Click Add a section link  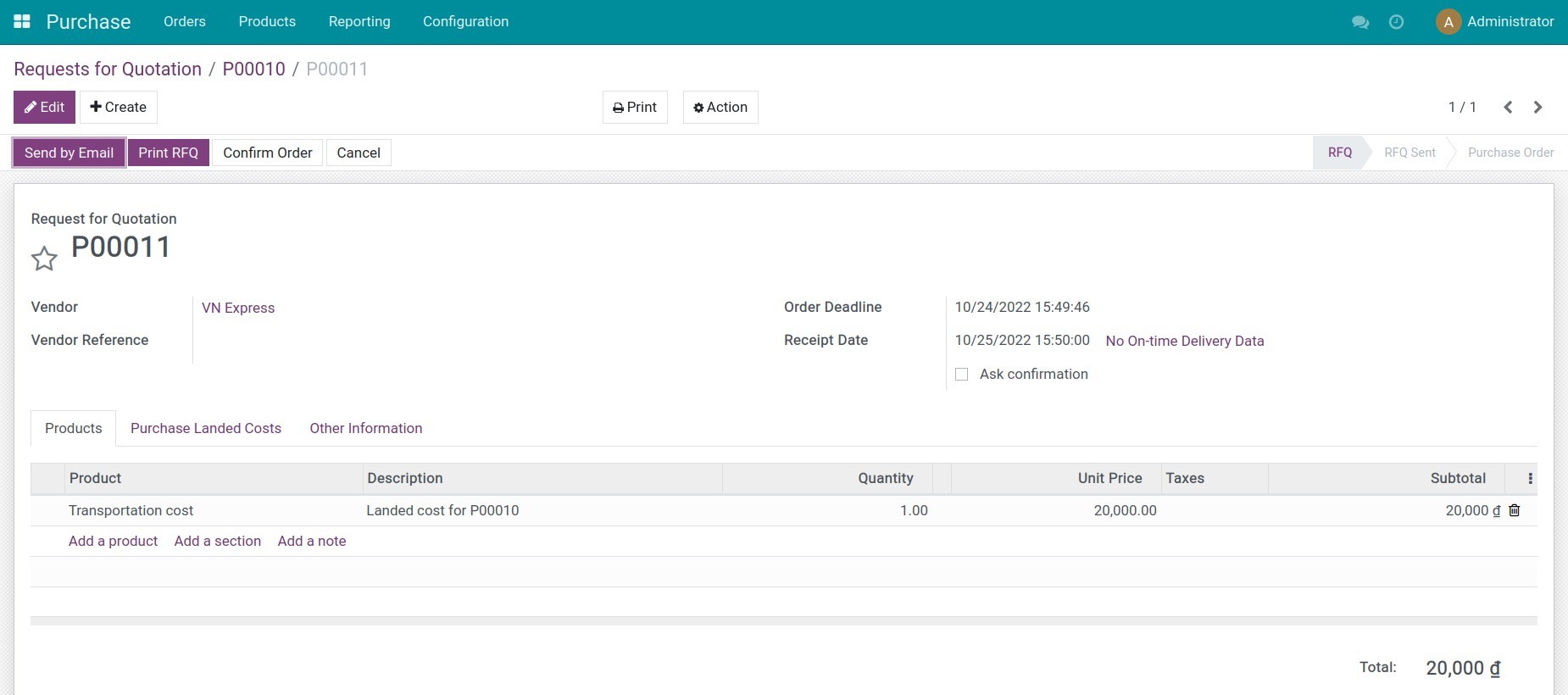[x=218, y=541]
